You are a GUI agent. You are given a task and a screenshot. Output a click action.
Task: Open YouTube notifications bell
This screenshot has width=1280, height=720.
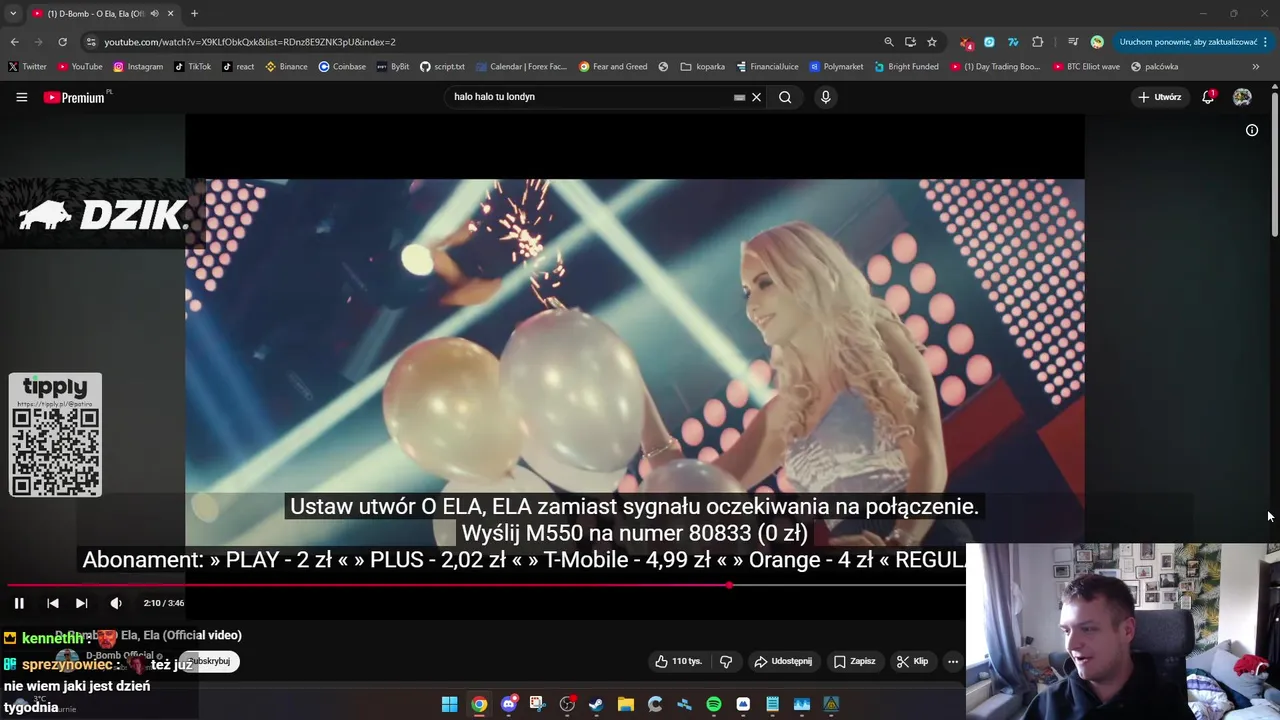[x=1208, y=97]
